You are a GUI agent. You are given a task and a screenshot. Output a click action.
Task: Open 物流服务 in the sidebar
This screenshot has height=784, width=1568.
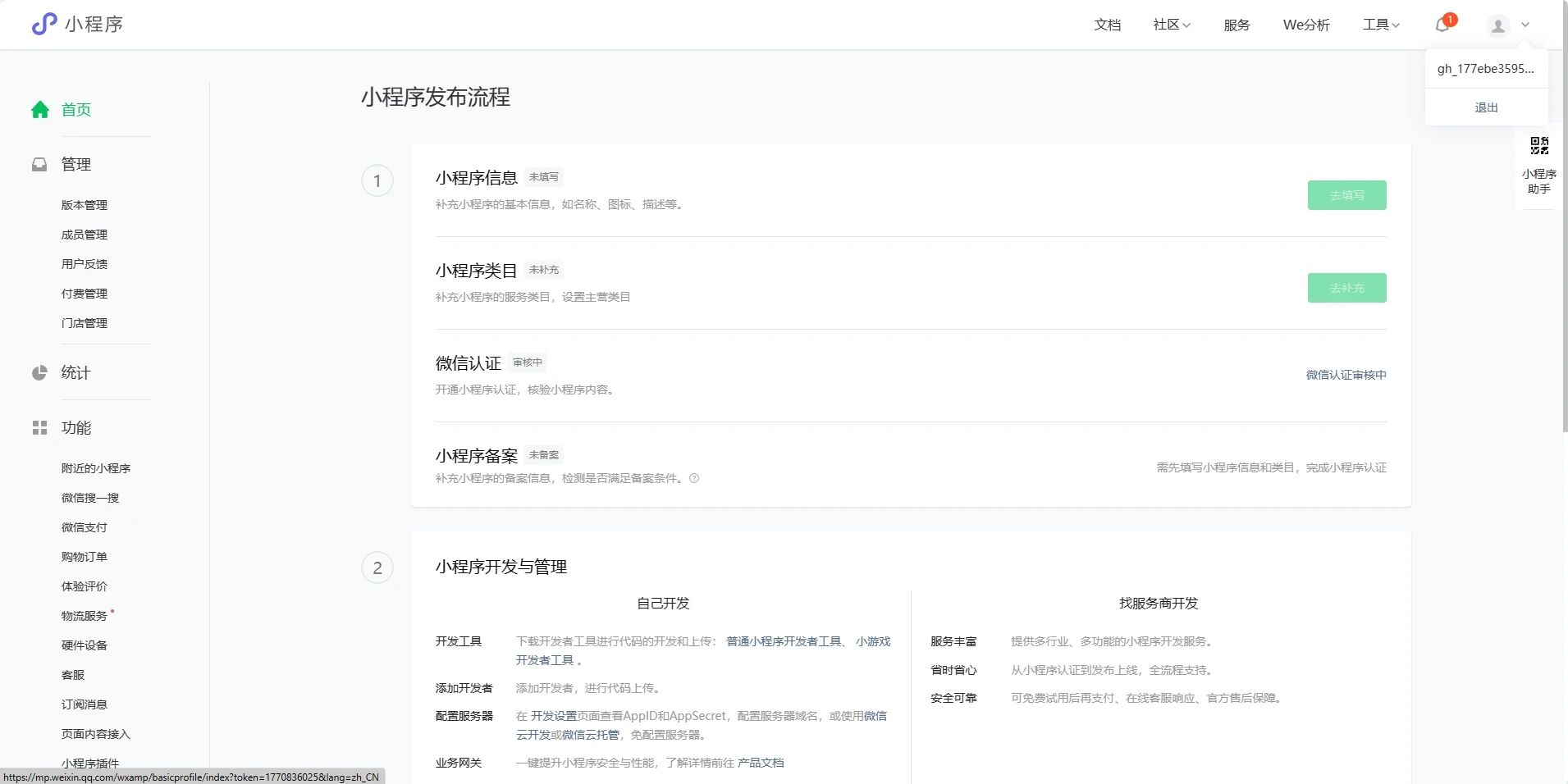click(85, 616)
